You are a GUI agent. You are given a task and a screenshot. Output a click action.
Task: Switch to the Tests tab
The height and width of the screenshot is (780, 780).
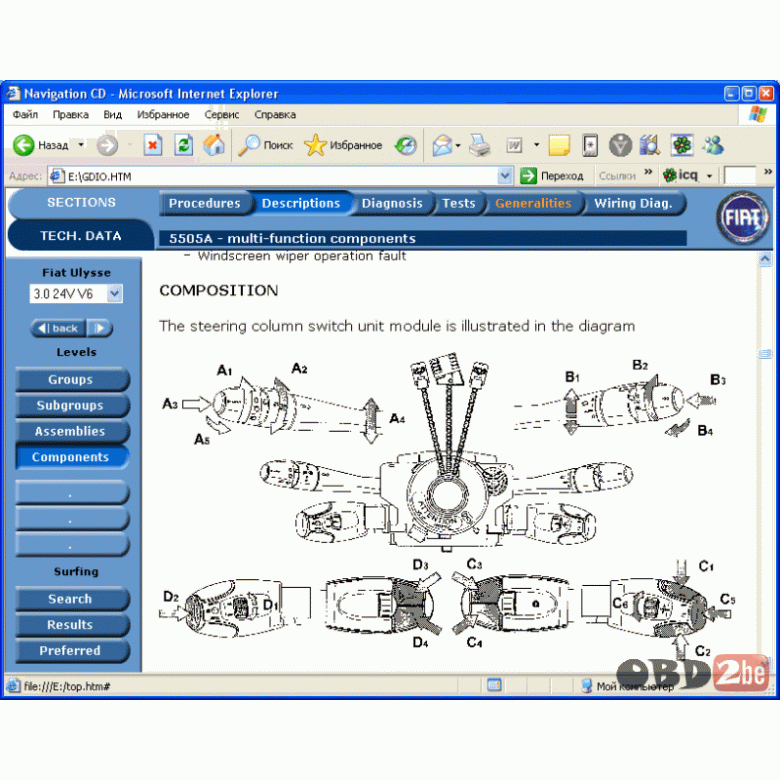pyautogui.click(x=459, y=203)
